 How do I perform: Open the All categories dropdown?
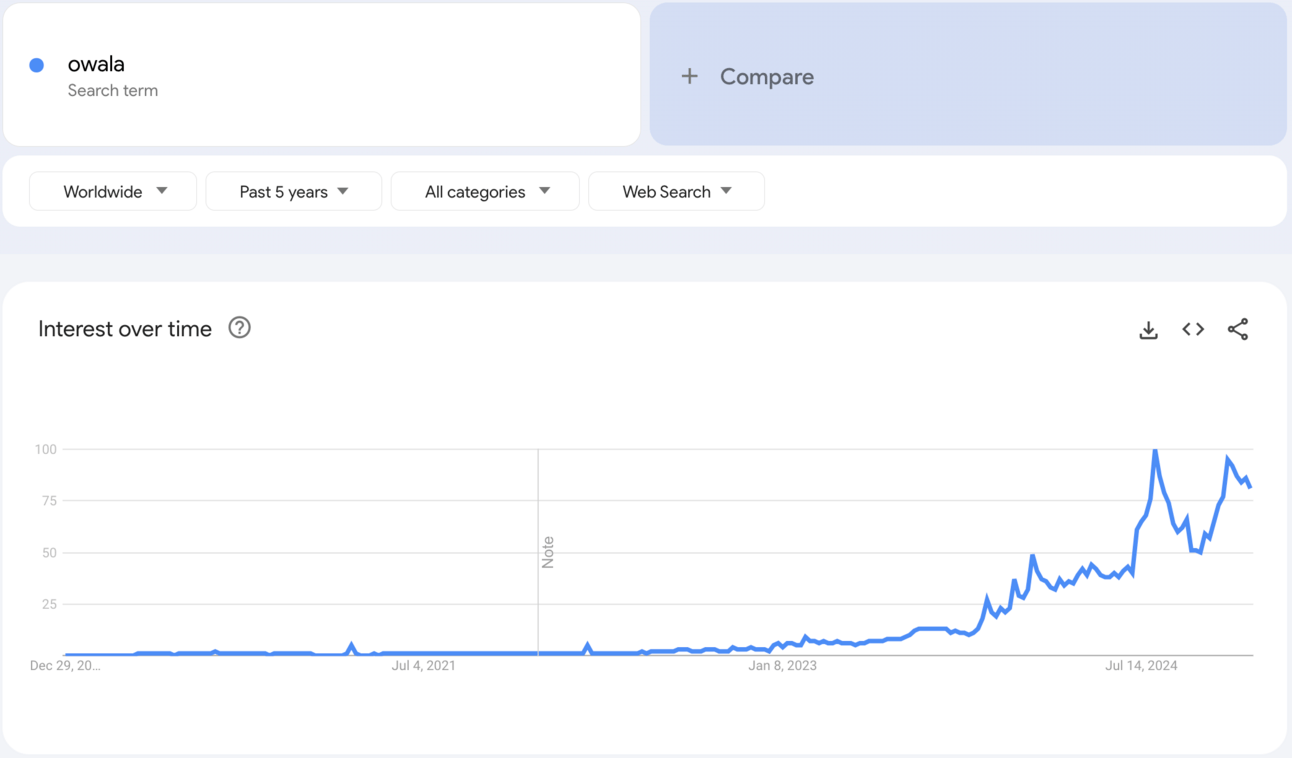[x=485, y=191]
